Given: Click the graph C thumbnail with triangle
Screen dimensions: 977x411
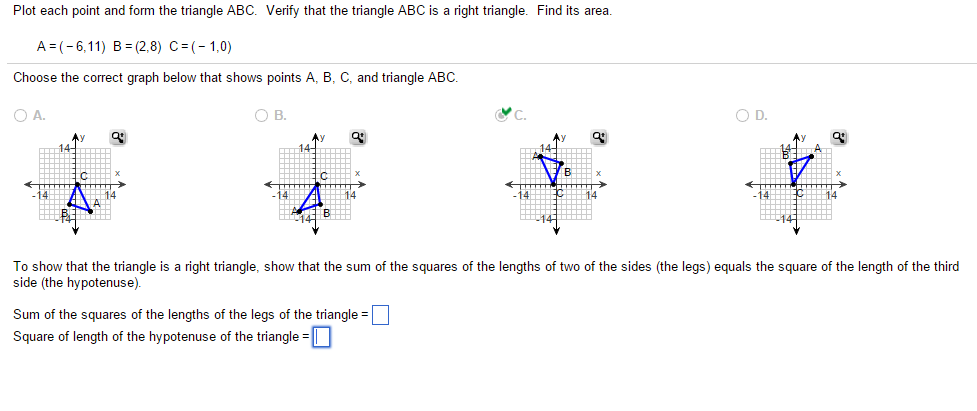Looking at the screenshot, I should [556, 184].
